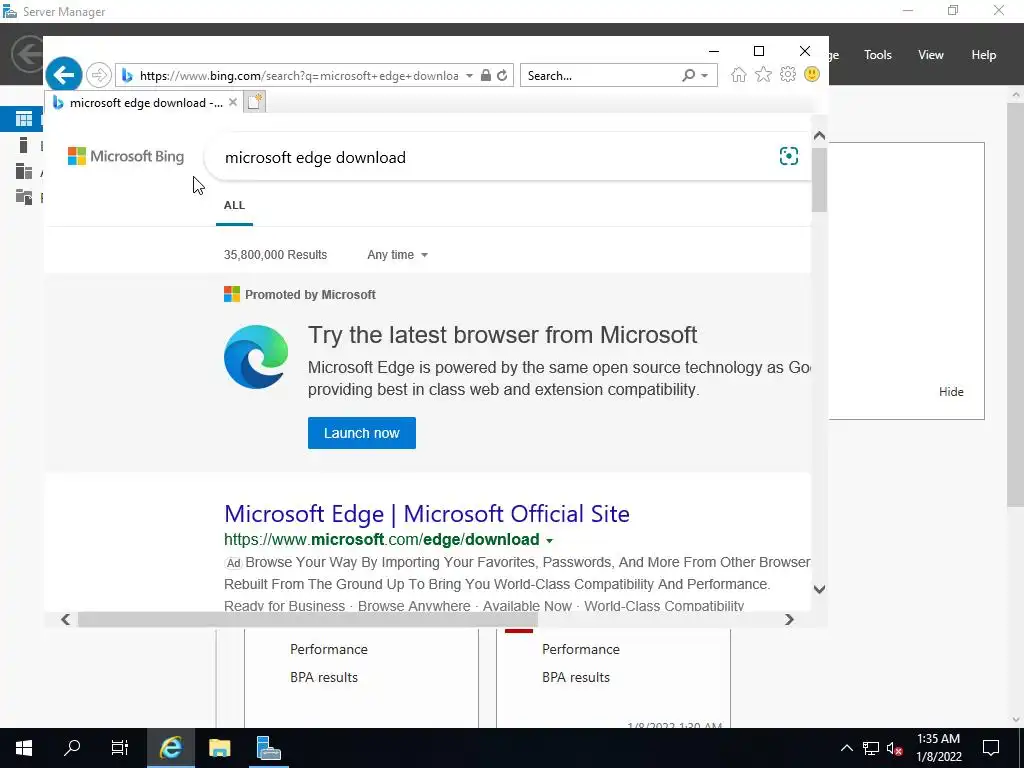The height and width of the screenshot is (768, 1024).
Task: Click the smiley feedback icon
Action: click(812, 74)
